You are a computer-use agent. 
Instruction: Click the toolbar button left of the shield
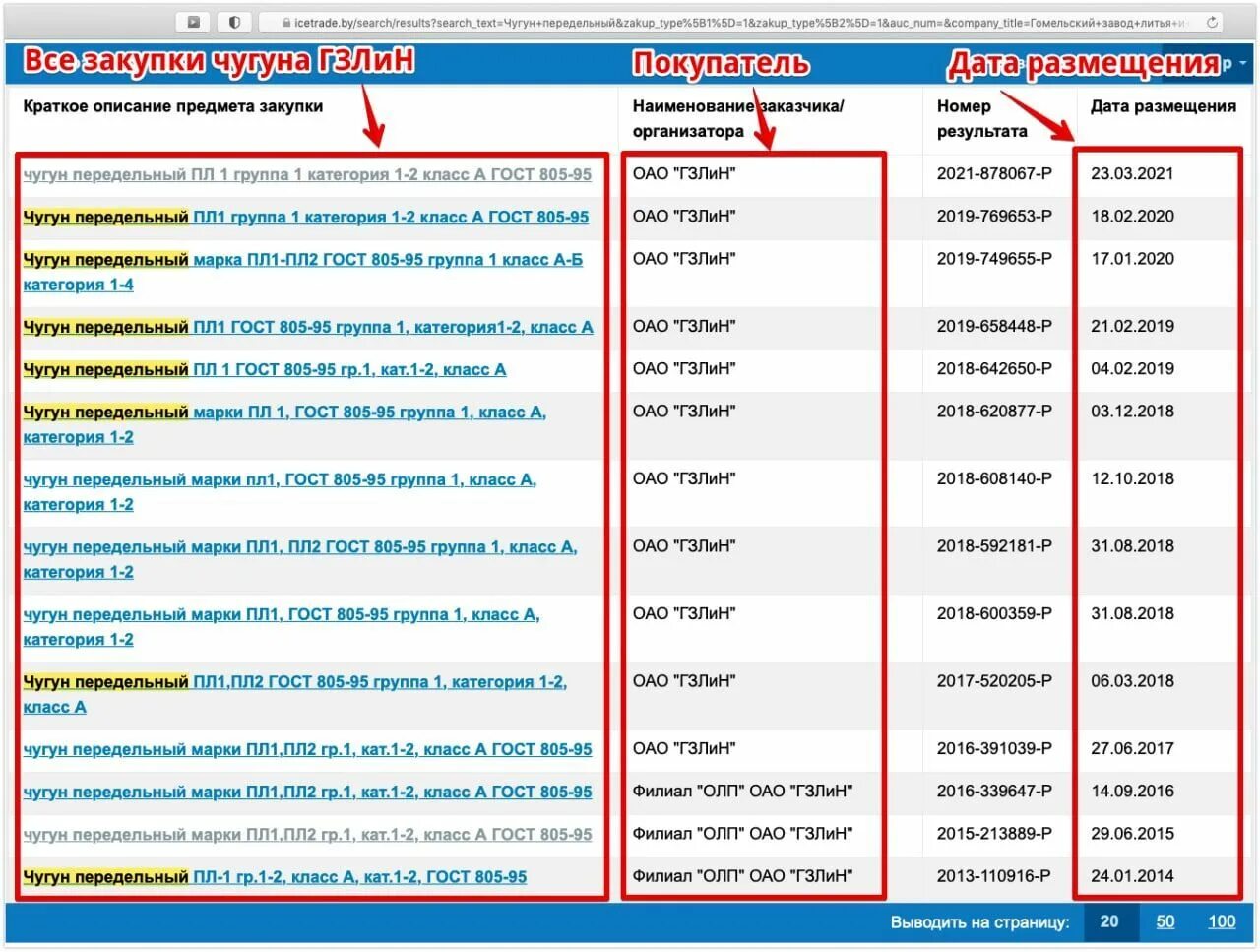(194, 22)
